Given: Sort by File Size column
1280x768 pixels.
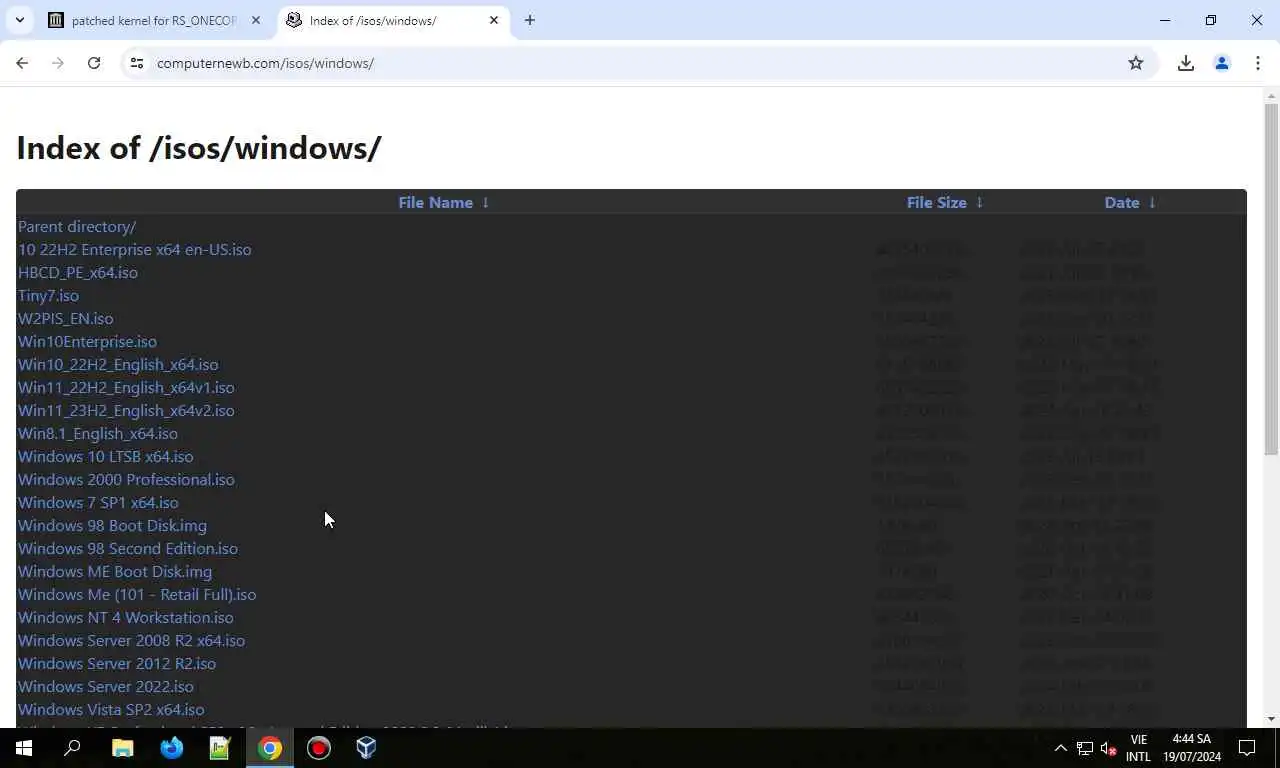Looking at the screenshot, I should (945, 202).
